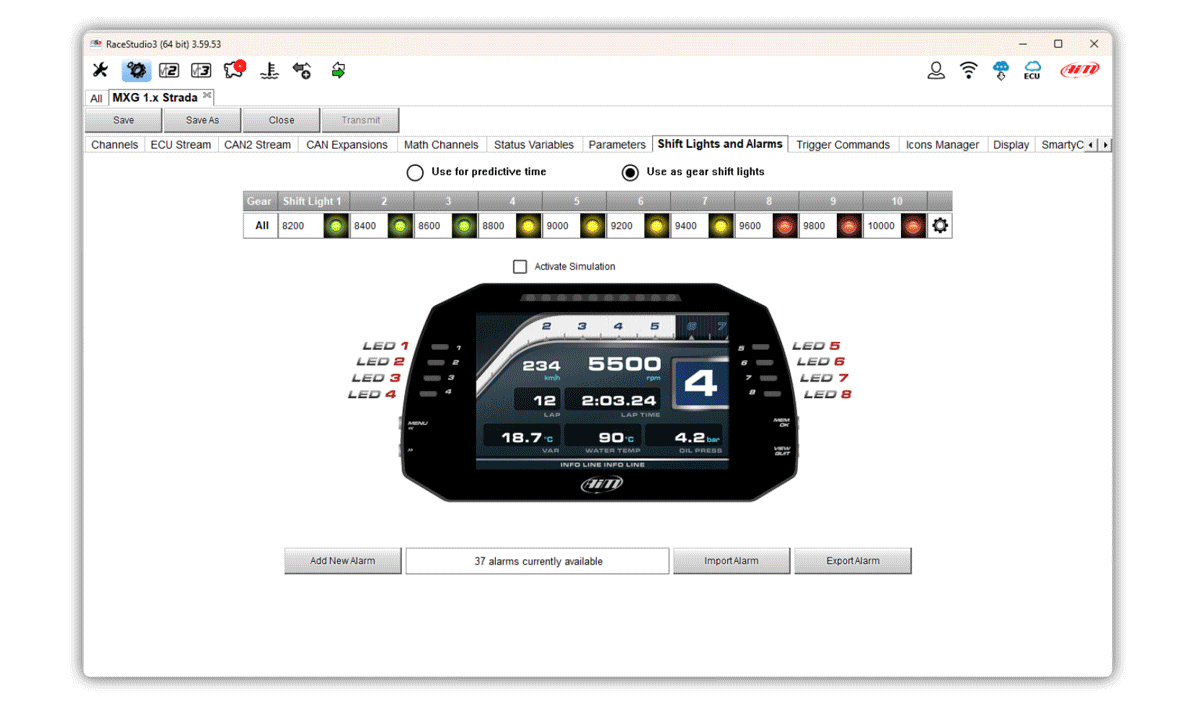Open the Parameters tab
1200x720 pixels.
tap(617, 145)
